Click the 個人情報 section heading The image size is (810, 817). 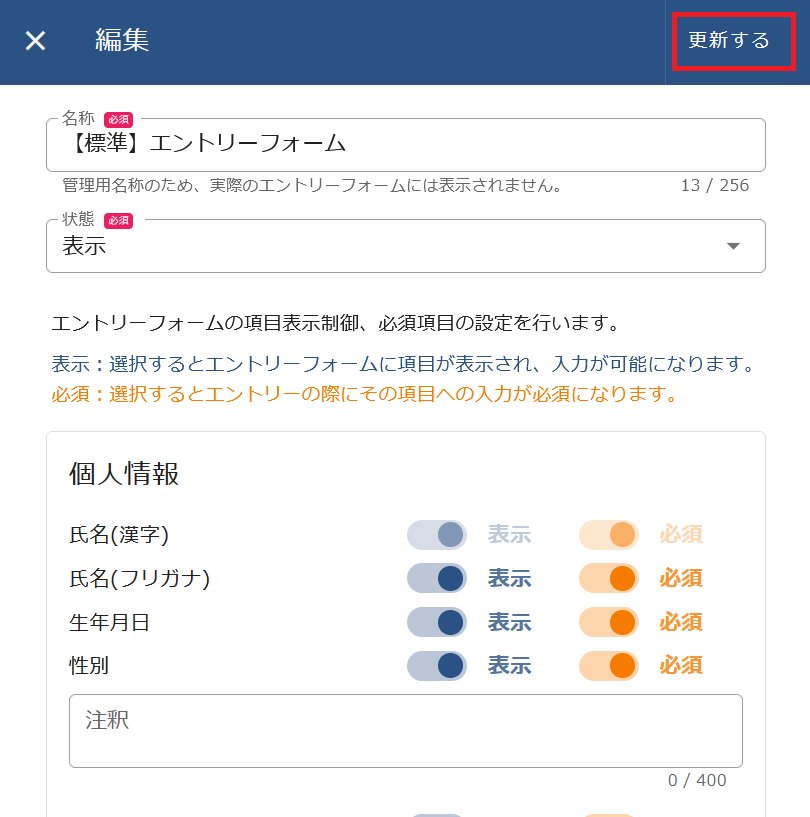(124, 474)
